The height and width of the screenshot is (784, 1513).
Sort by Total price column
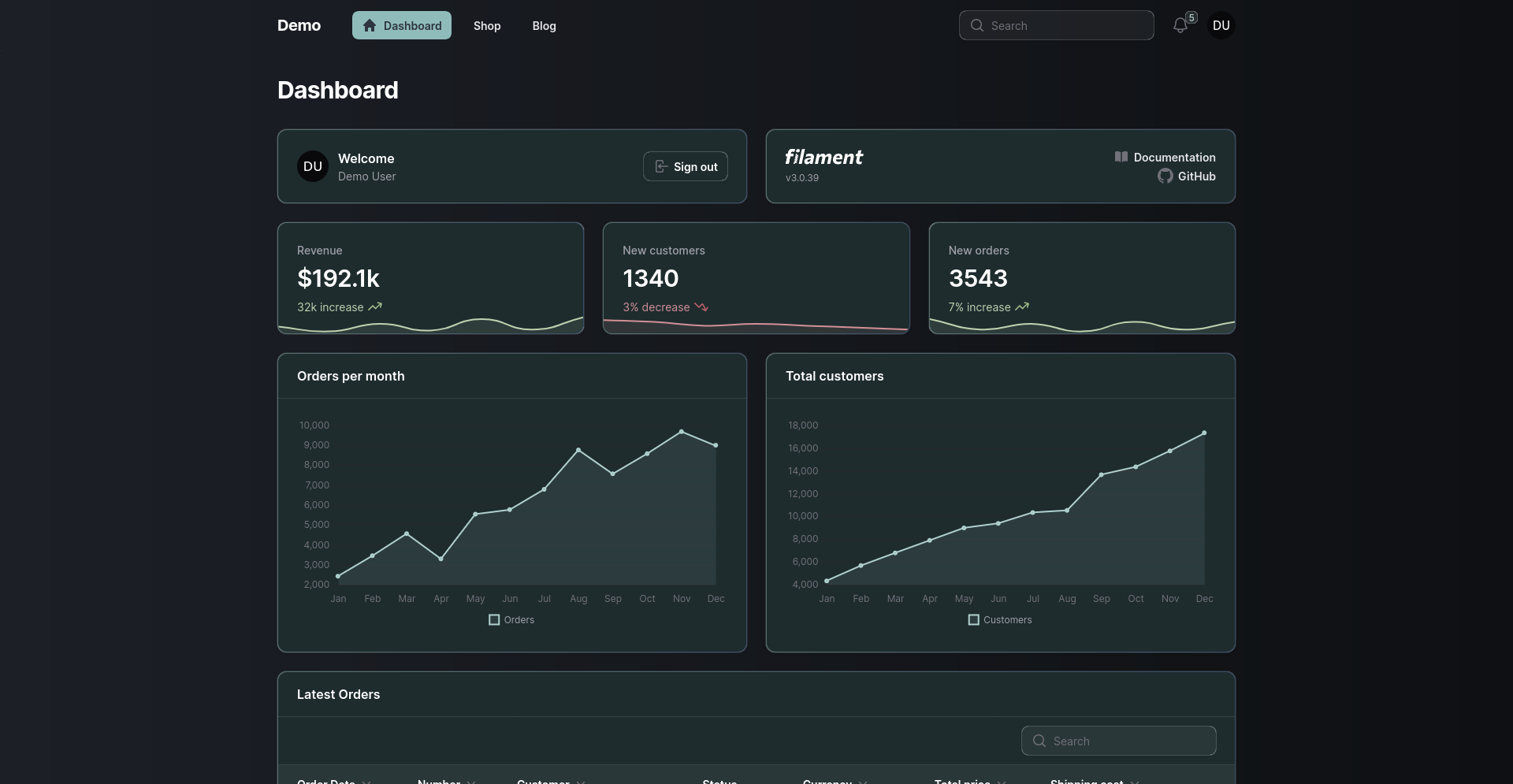pos(962,780)
